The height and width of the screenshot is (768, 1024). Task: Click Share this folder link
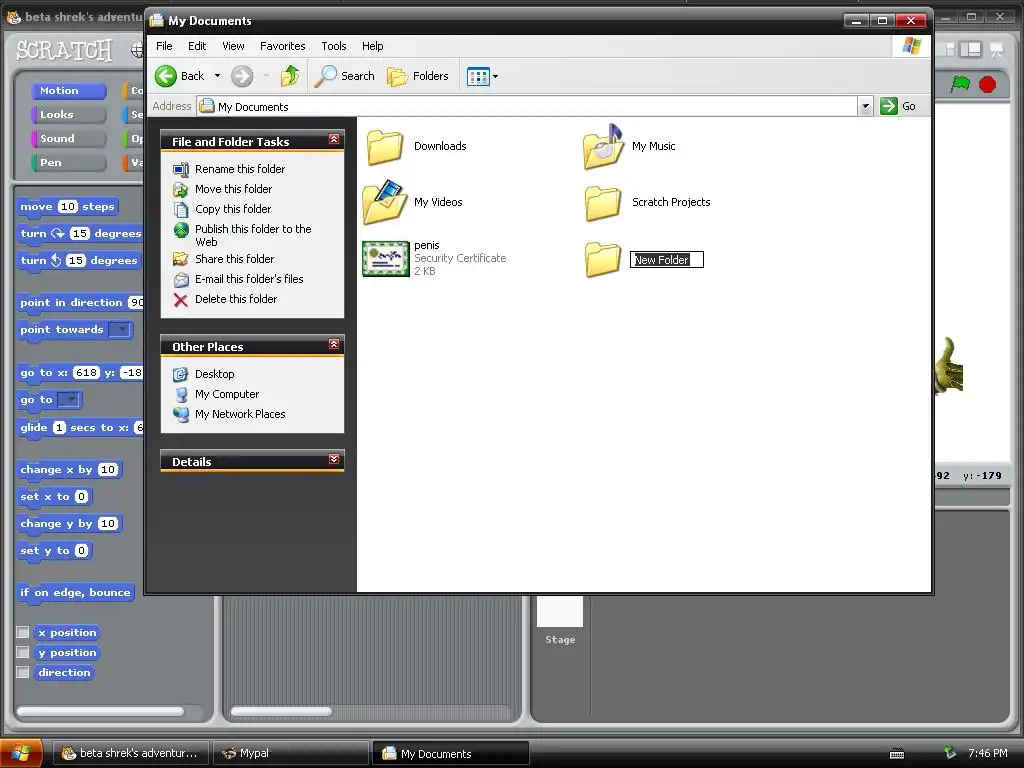tap(234, 259)
